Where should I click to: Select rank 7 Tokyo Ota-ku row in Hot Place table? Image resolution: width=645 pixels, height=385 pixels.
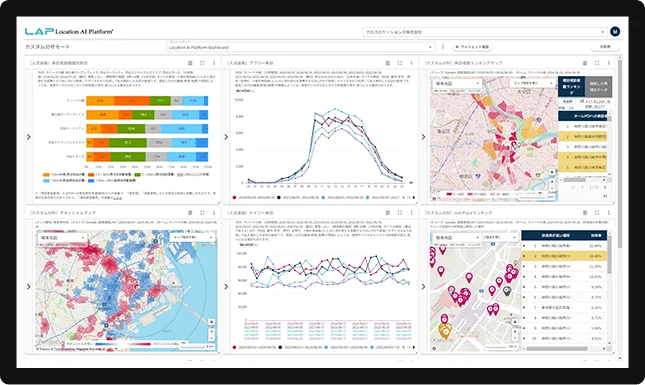click(x=564, y=307)
